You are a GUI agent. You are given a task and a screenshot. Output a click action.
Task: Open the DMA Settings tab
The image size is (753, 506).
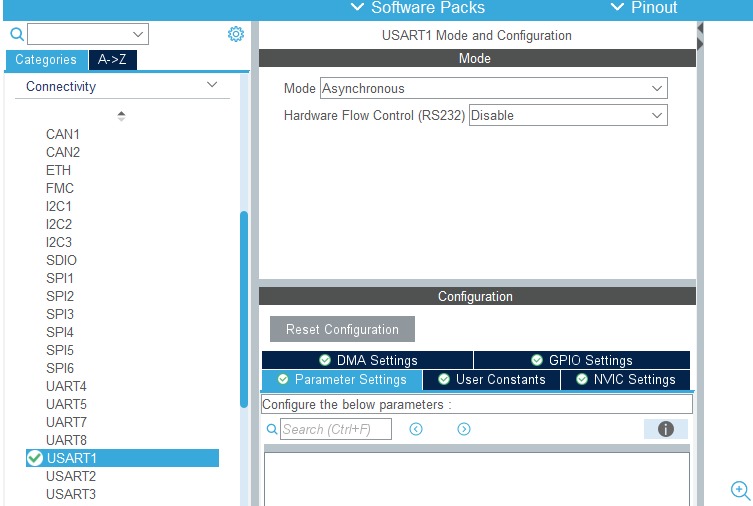click(x=367, y=360)
